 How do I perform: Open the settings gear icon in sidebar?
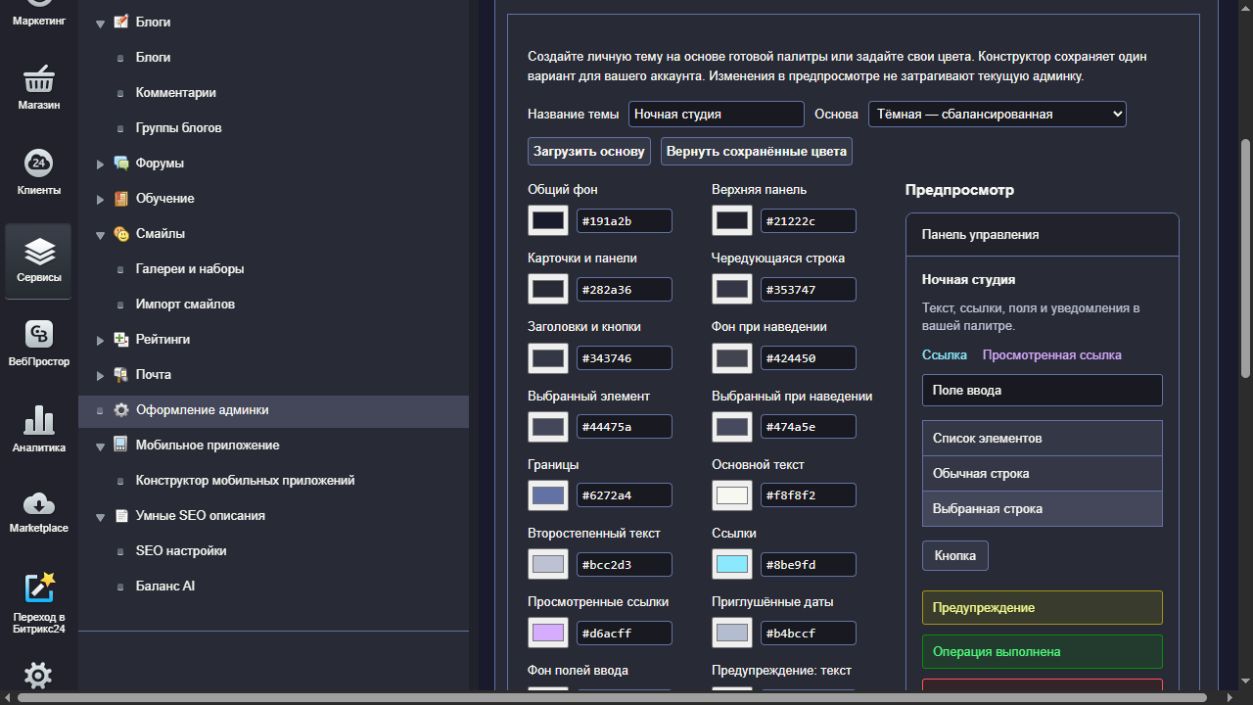coord(37,676)
